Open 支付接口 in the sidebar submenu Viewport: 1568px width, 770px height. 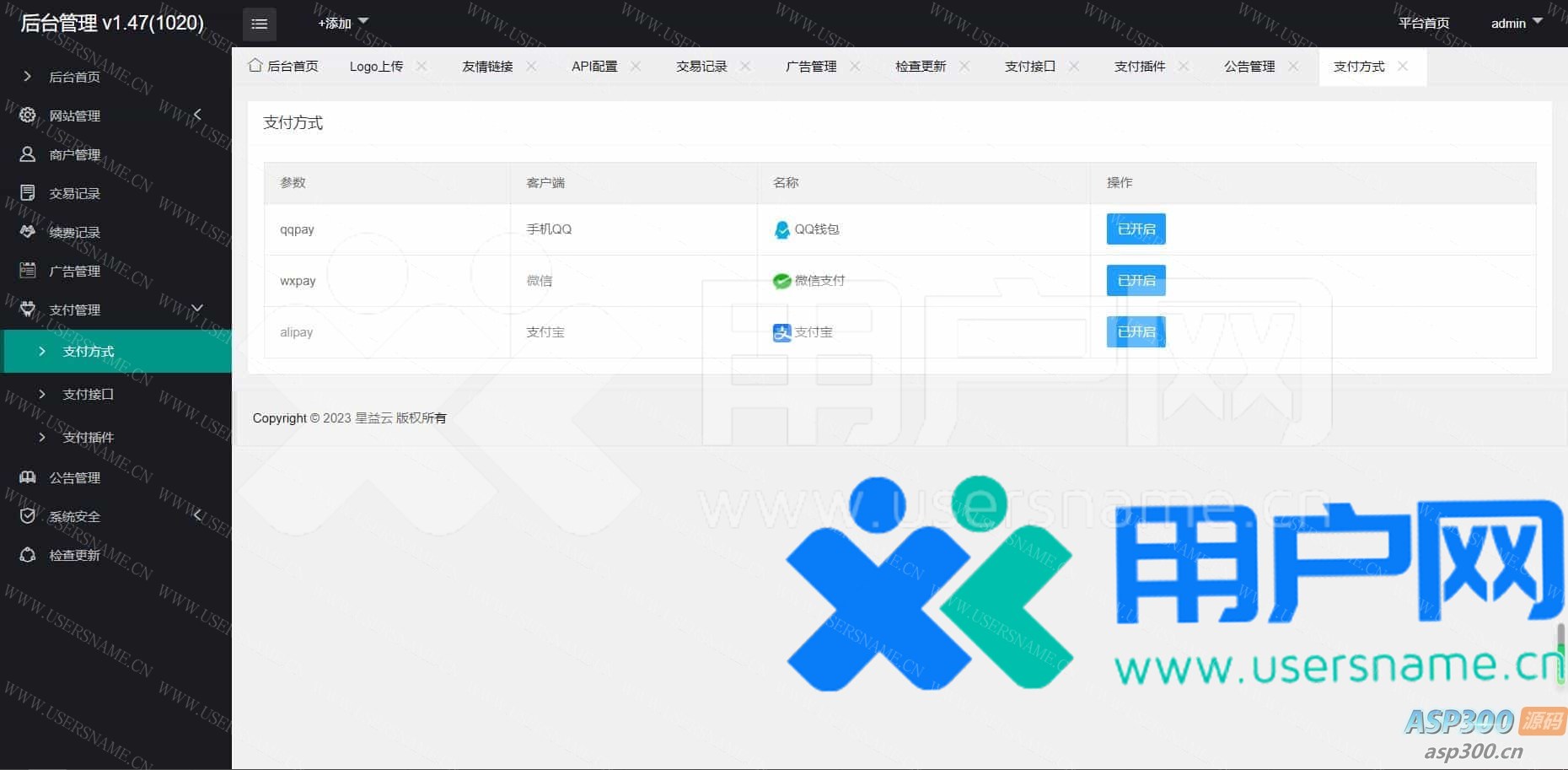click(88, 394)
